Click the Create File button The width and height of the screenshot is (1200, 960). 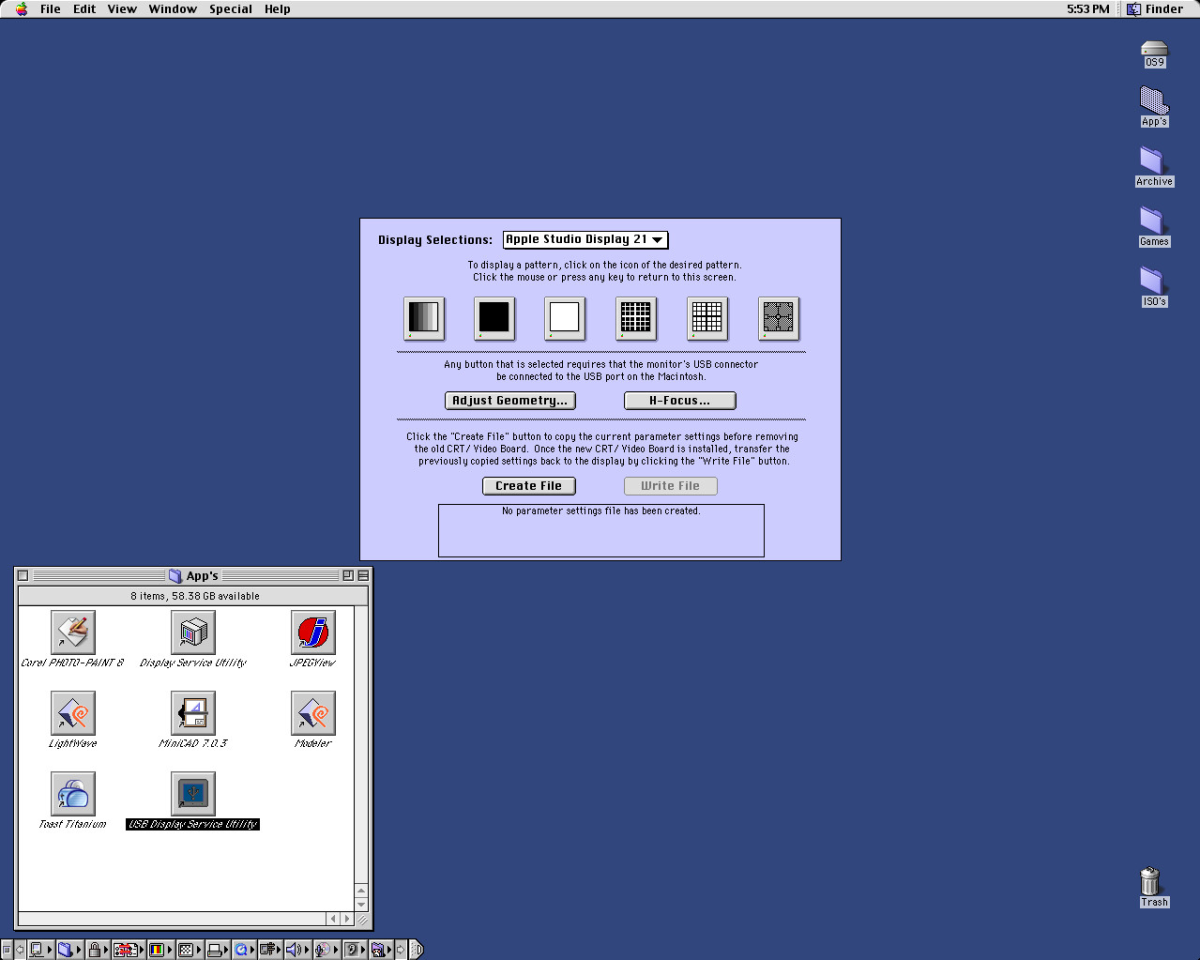[x=529, y=486]
